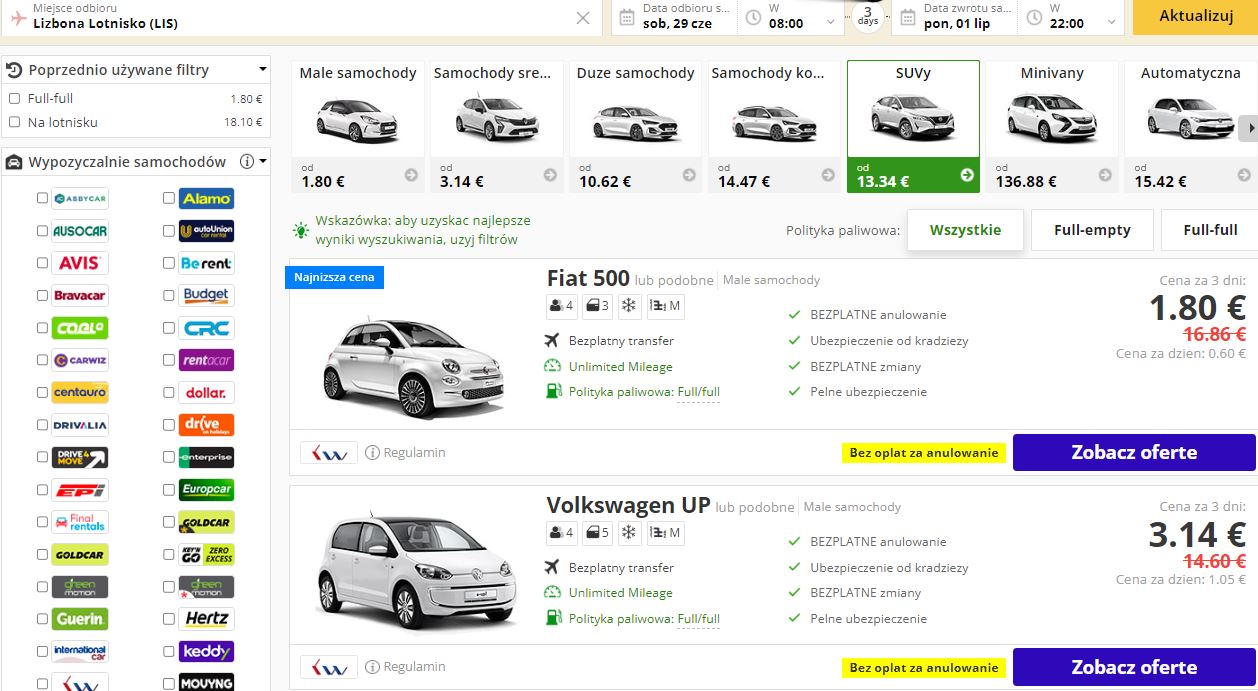Viewport: 1258px width, 691px height.
Task: Click the Drive4Move rental logo
Action: [80, 457]
